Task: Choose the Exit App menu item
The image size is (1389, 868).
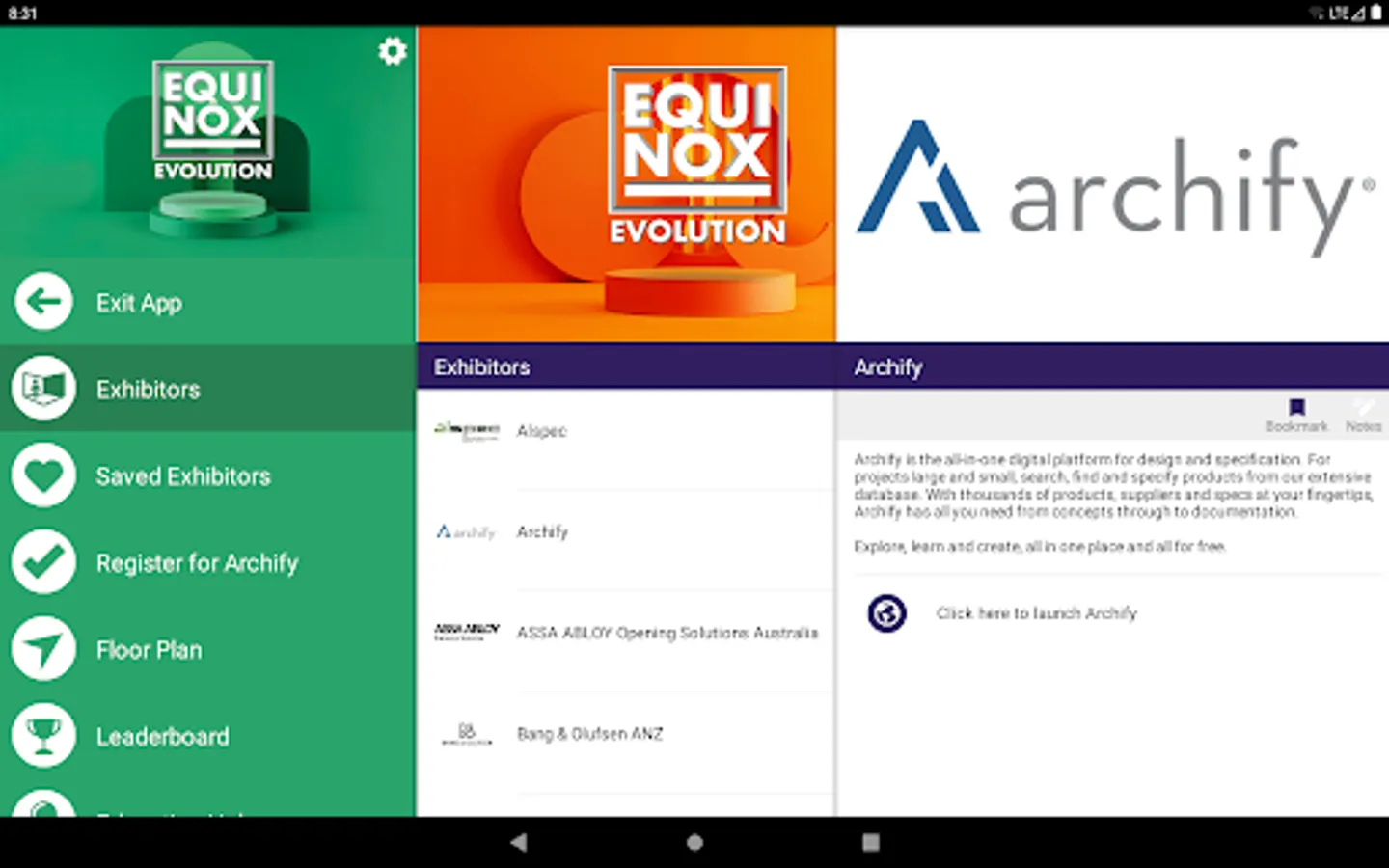Action: coord(207,302)
